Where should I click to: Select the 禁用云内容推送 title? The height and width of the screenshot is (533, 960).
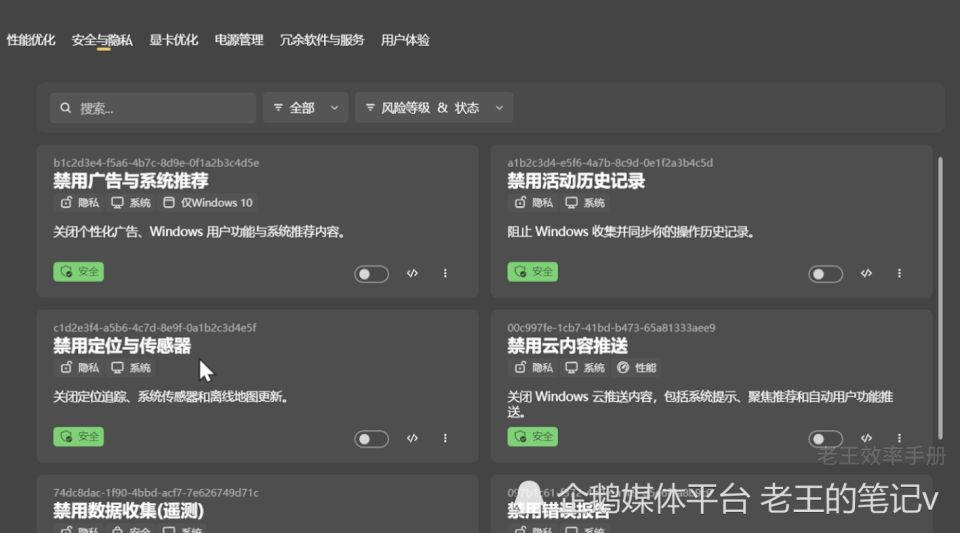tap(568, 346)
